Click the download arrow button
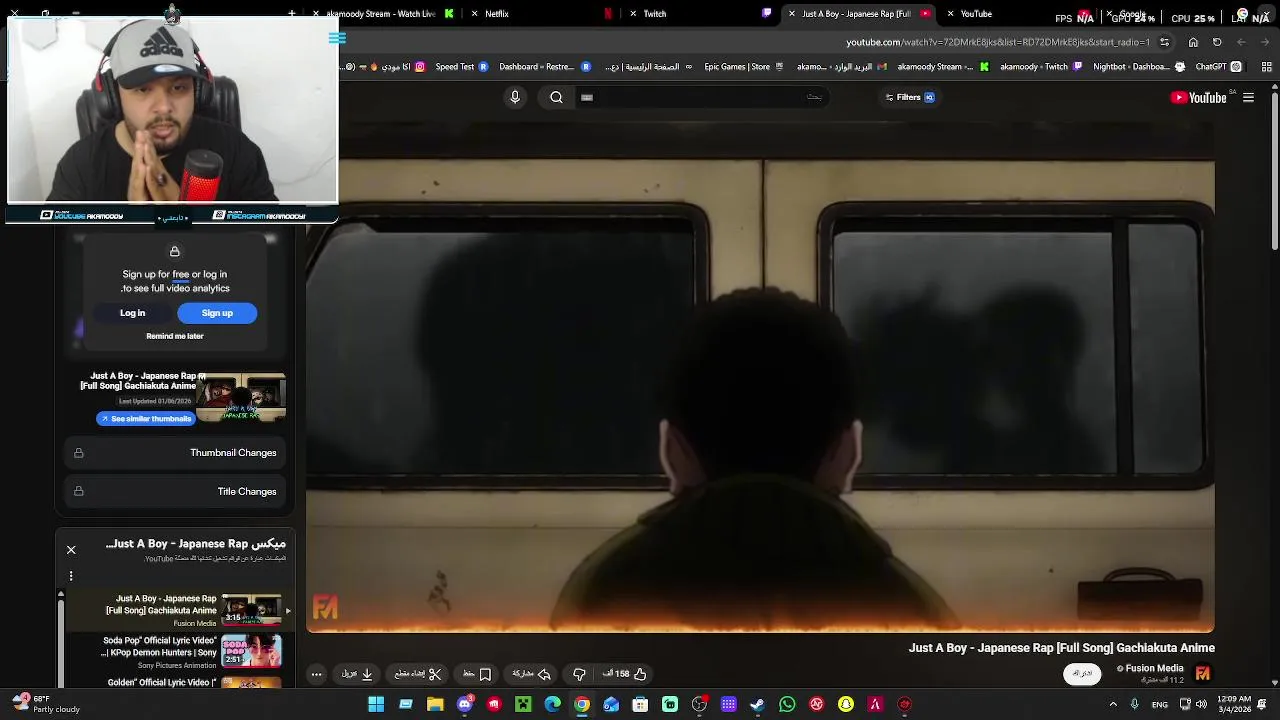Viewport: 1280px width, 720px height. tap(357, 674)
